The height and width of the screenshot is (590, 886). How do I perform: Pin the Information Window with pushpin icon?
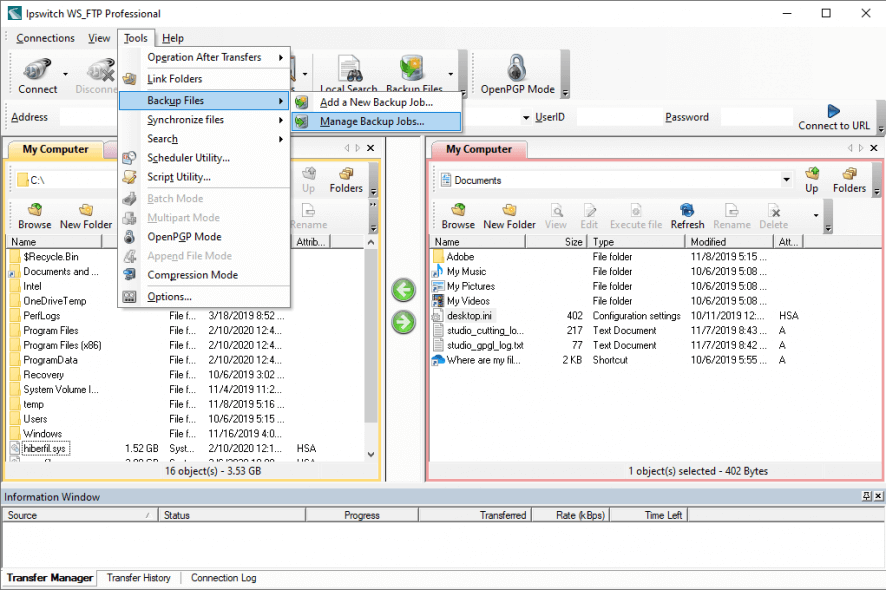click(867, 496)
